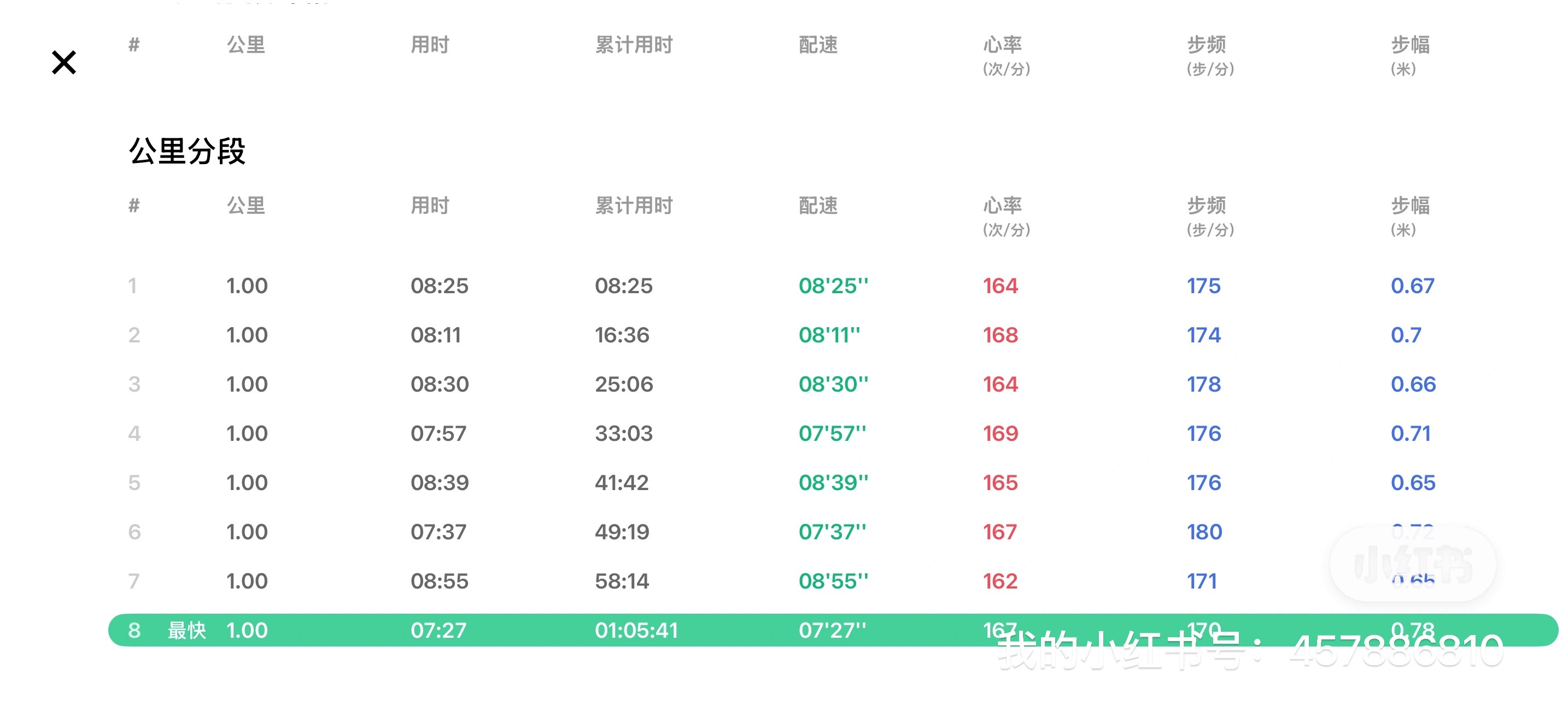The image size is (1568, 722).
Task: Click the 步幅 stride column header
Action: 1411,206
